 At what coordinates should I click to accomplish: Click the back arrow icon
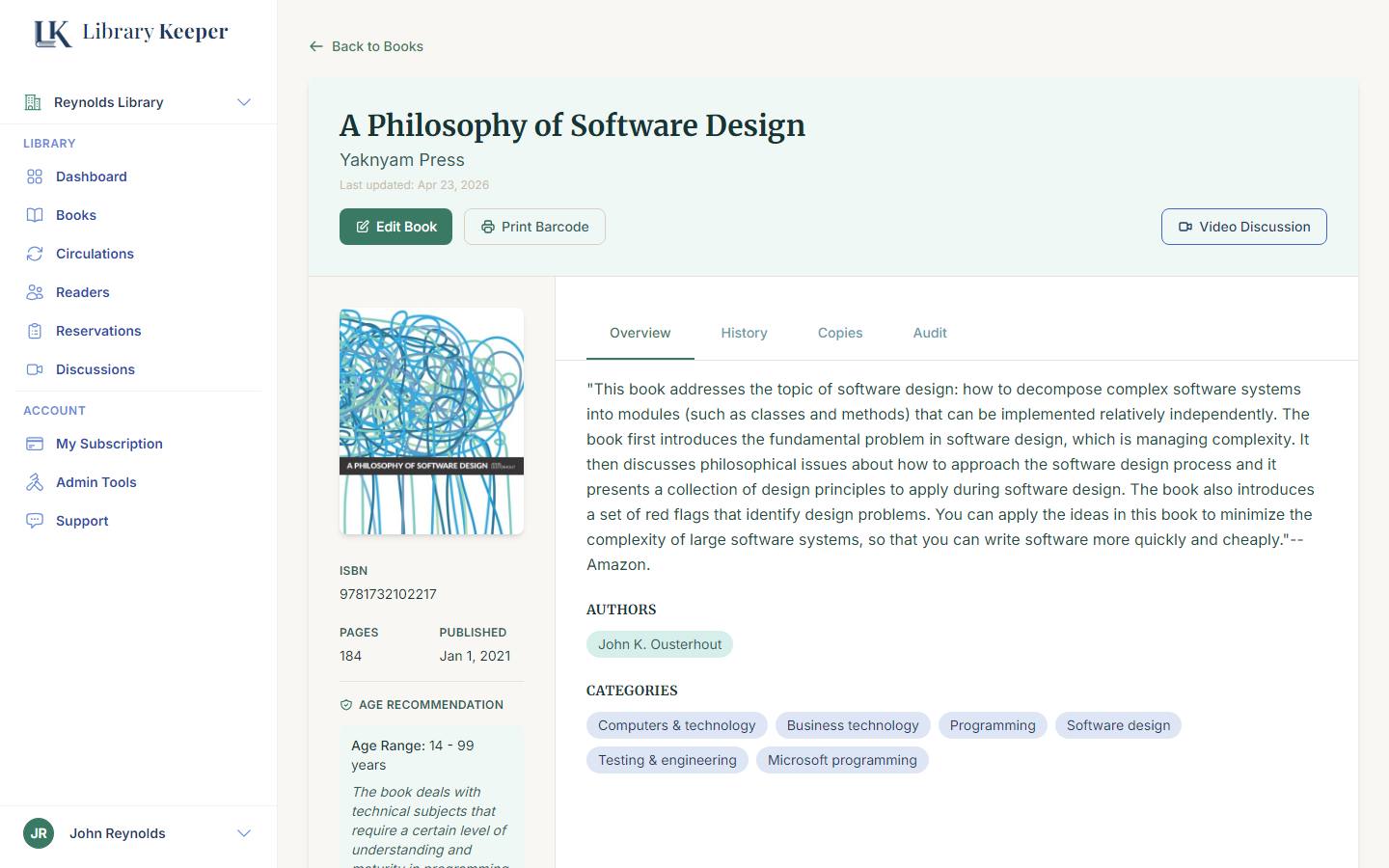pyautogui.click(x=316, y=46)
